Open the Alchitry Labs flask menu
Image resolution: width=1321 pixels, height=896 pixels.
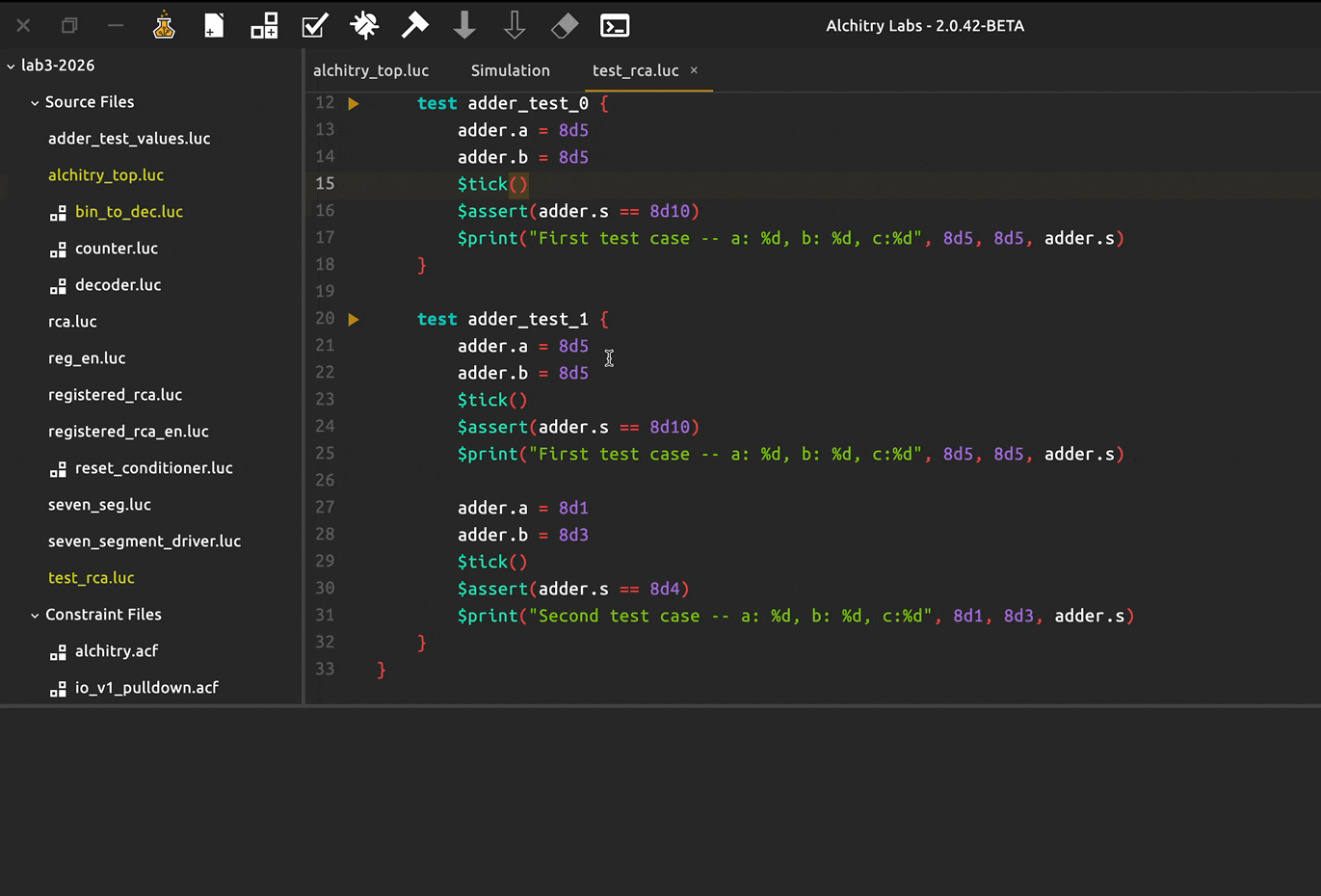click(x=164, y=26)
